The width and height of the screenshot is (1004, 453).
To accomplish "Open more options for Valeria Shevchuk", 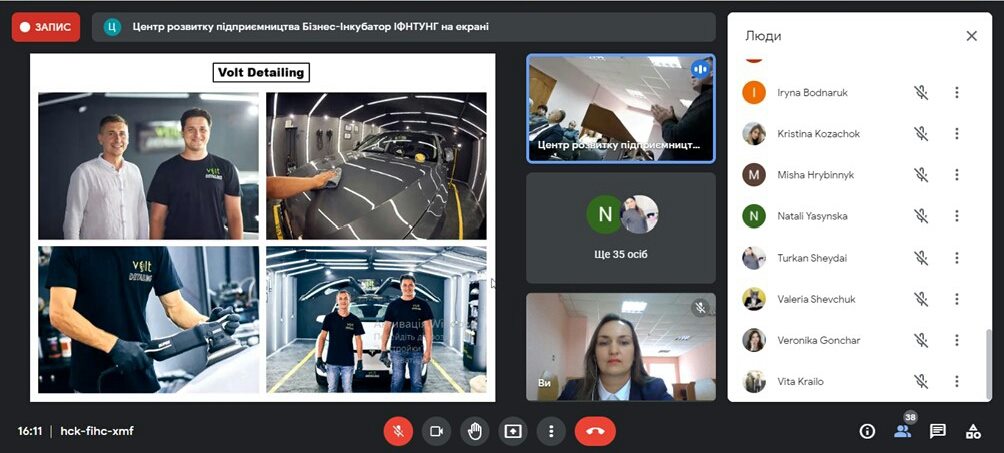I will click(957, 299).
